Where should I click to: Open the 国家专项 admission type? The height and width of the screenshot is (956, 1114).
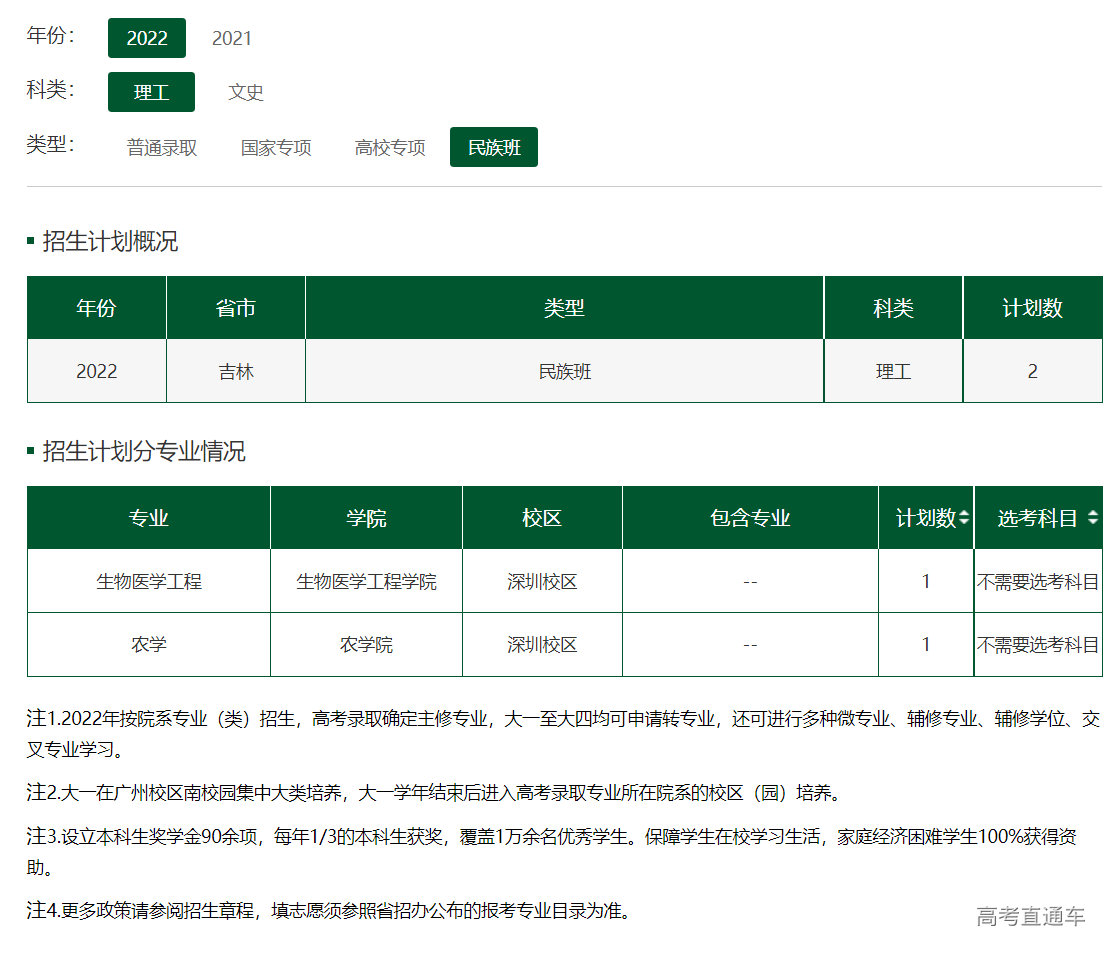tap(276, 147)
